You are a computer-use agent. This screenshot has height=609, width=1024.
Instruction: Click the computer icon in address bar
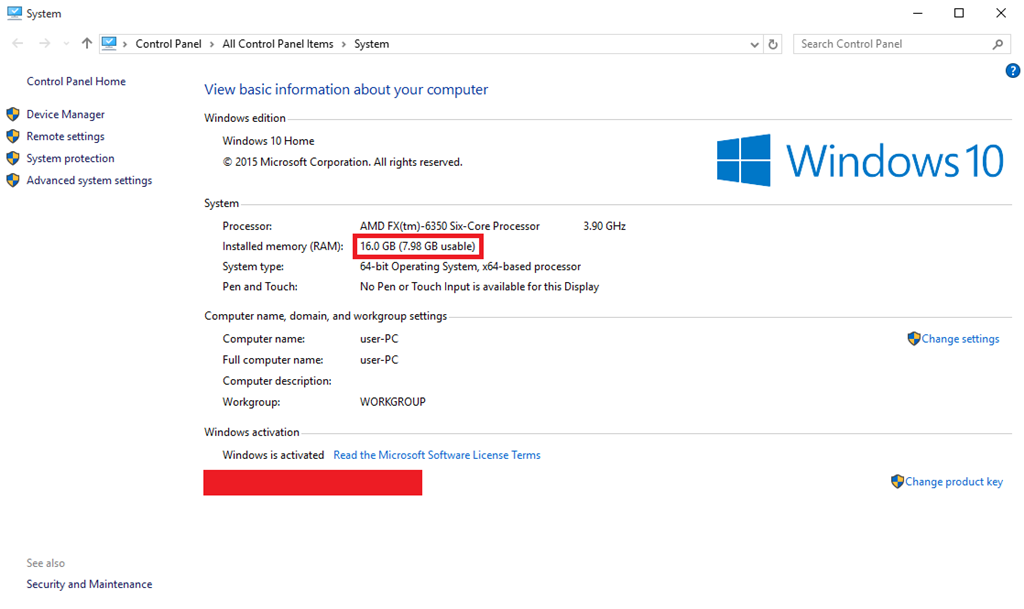click(x=109, y=44)
